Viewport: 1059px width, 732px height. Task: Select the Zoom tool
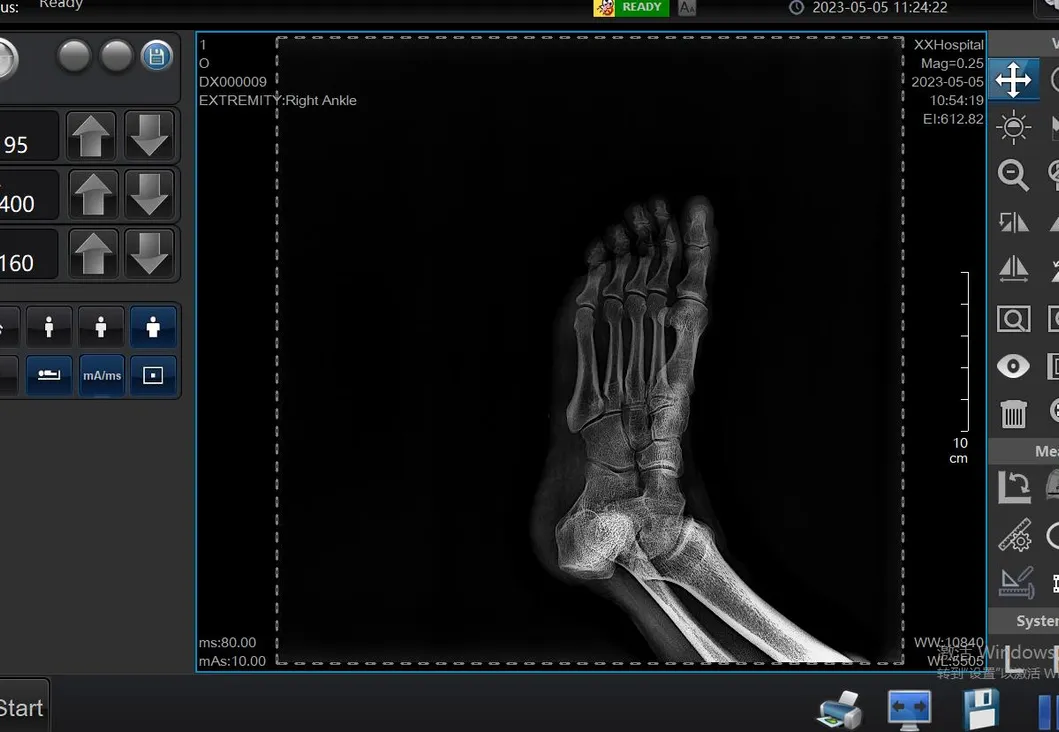(1013, 175)
